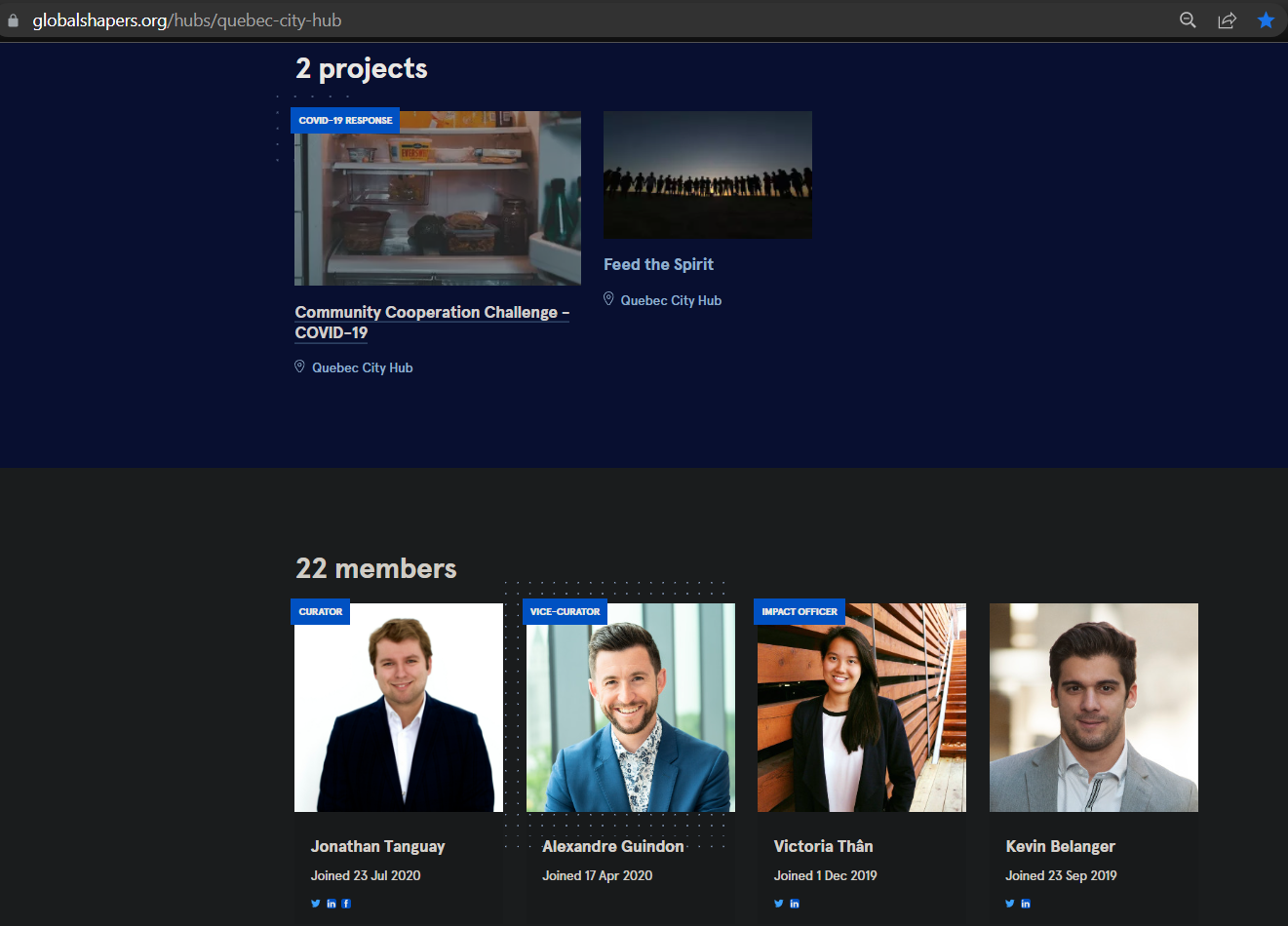Open Victoria Thân's LinkedIn icon
This screenshot has width=1288, height=926.
point(795,904)
